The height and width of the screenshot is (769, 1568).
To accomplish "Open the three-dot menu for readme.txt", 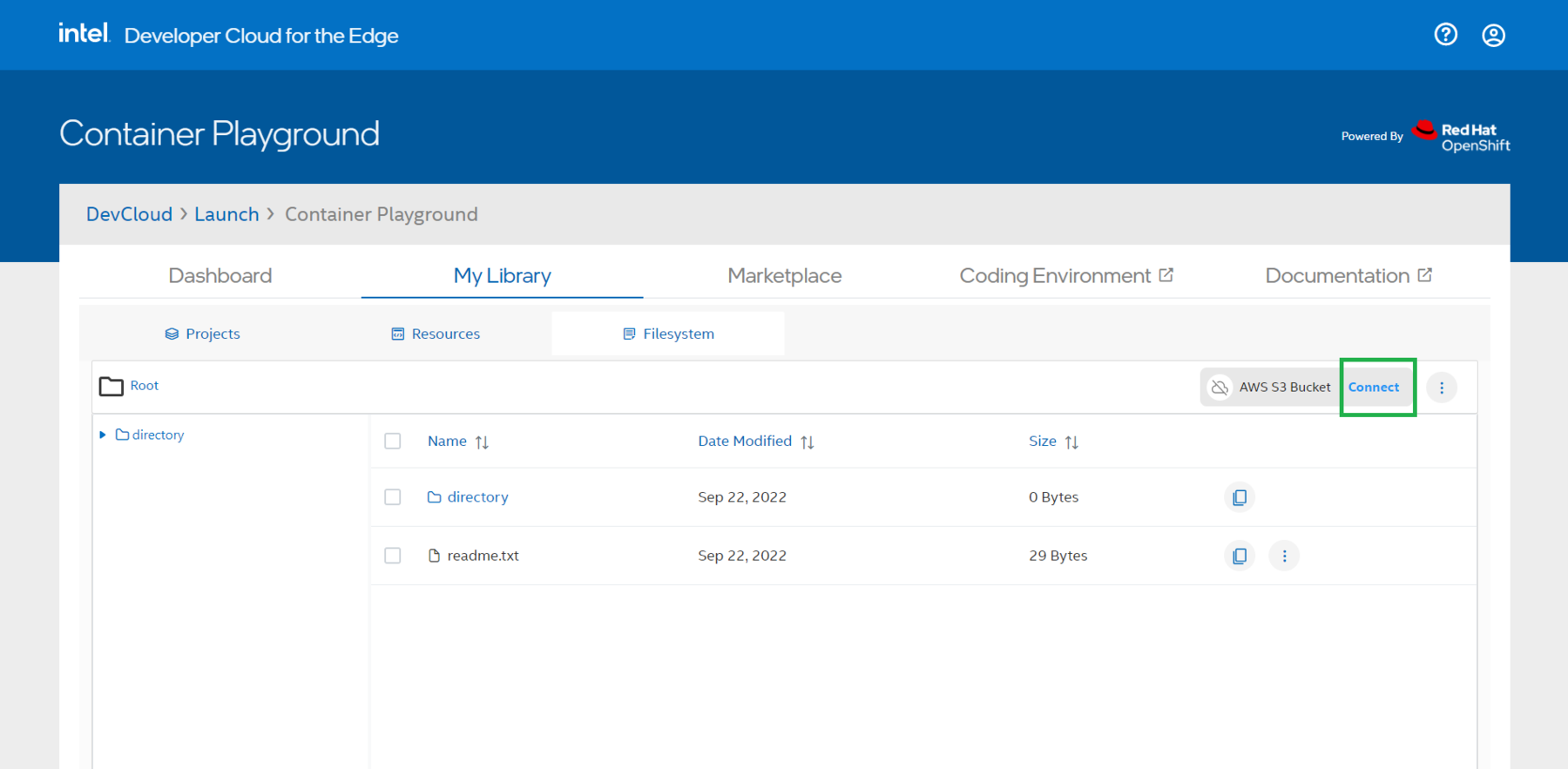I will point(1284,556).
